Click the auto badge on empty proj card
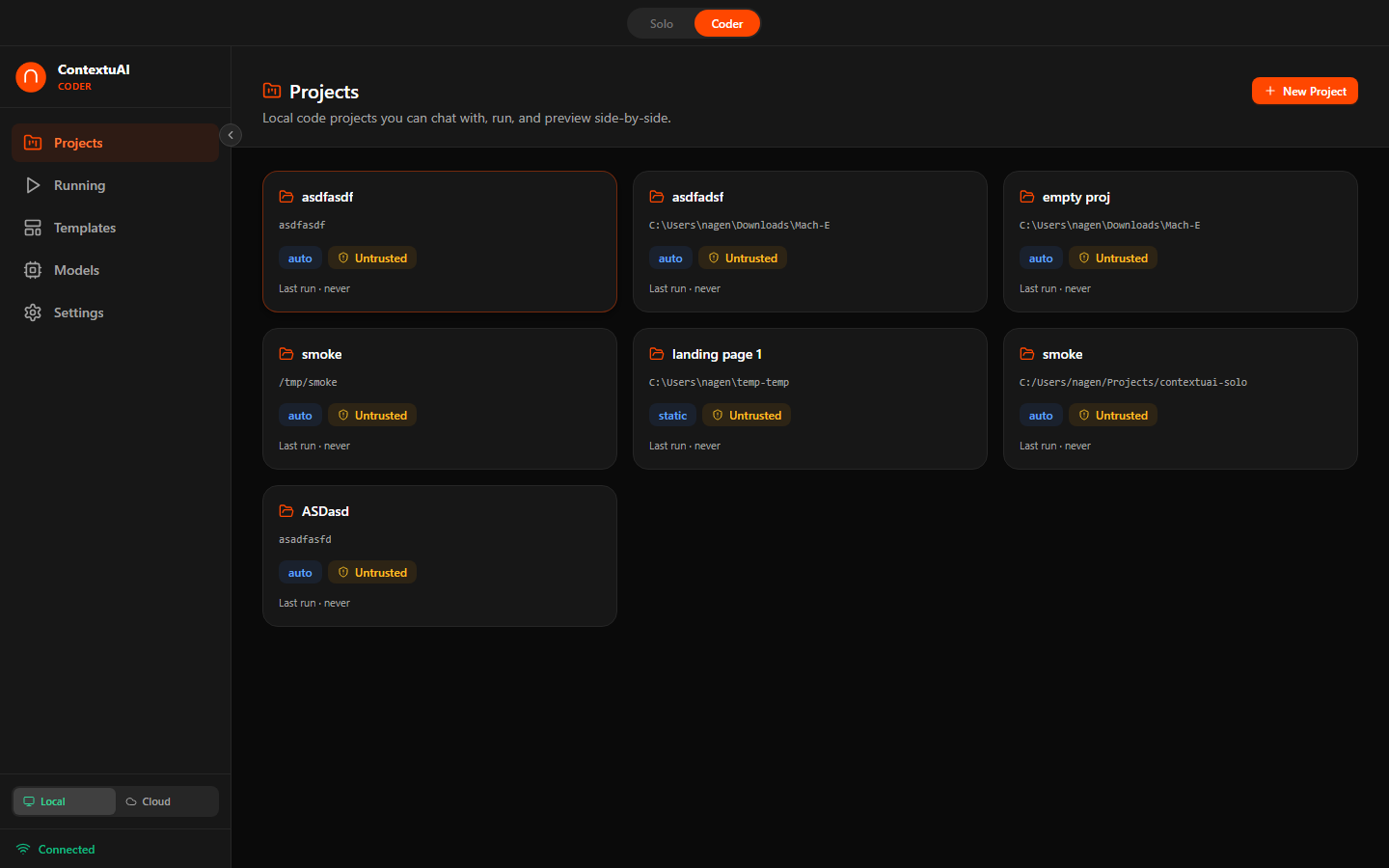Image resolution: width=1389 pixels, height=868 pixels. point(1041,258)
